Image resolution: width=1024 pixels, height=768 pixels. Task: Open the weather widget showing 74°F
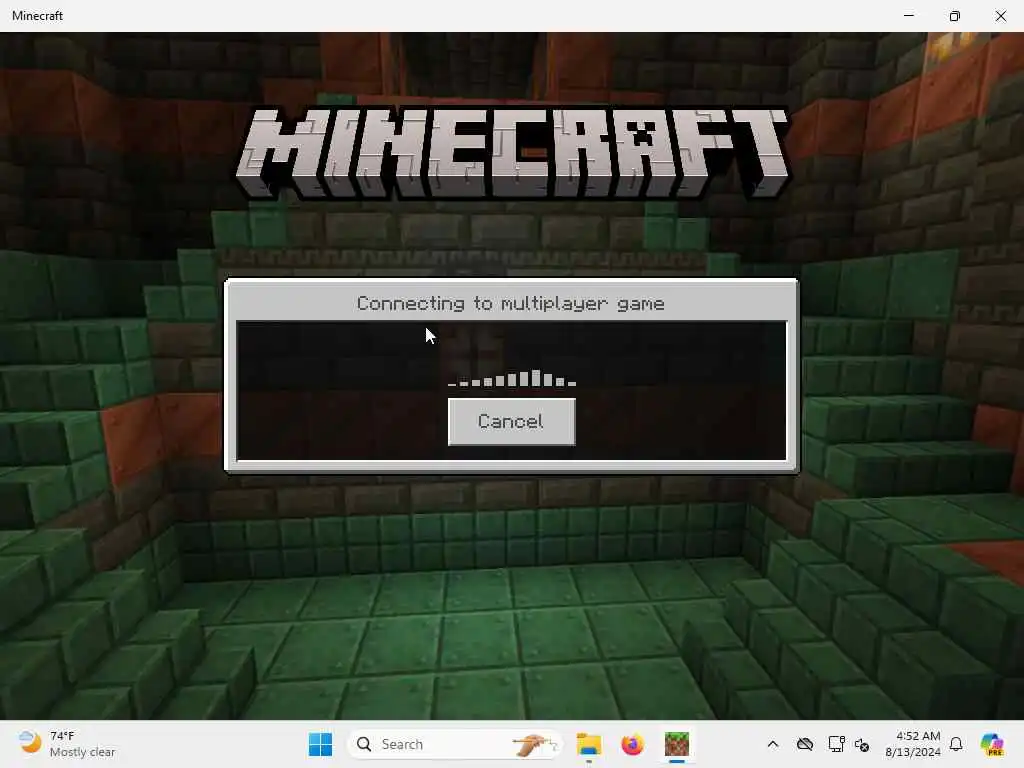tap(67, 744)
